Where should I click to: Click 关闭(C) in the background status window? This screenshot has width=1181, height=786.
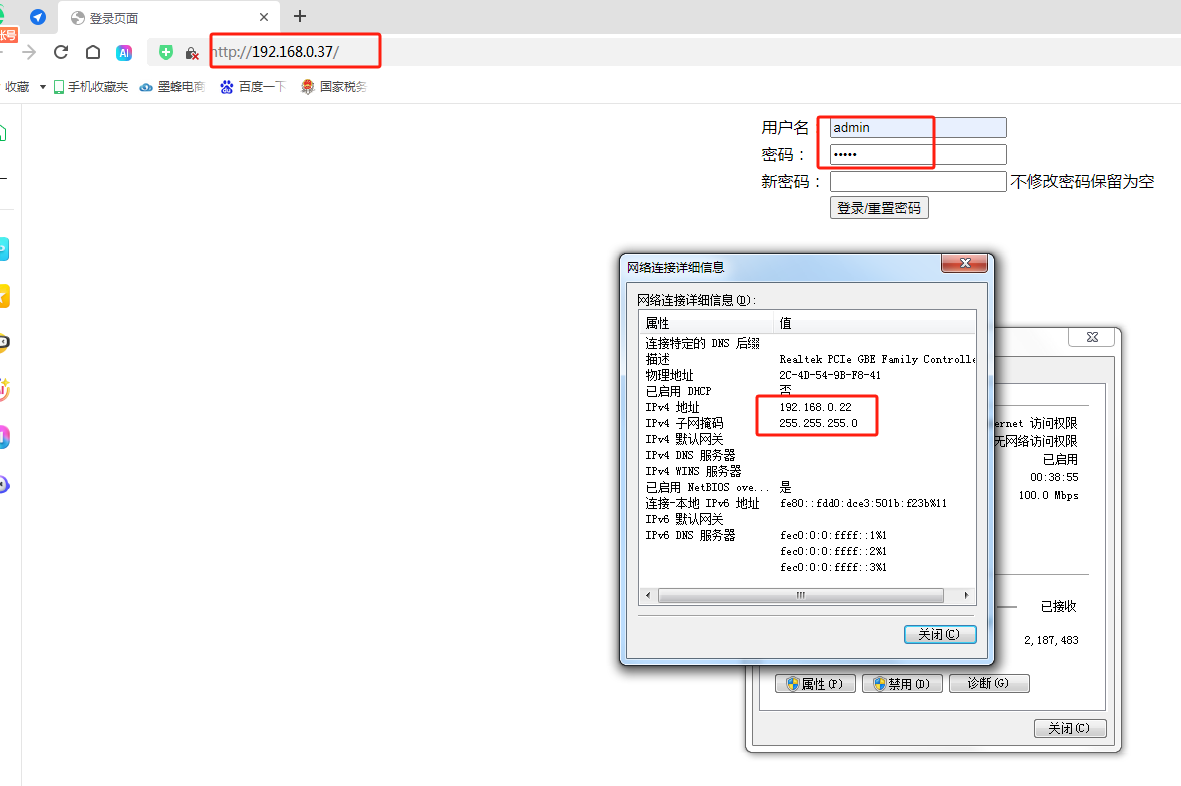coord(1070,728)
